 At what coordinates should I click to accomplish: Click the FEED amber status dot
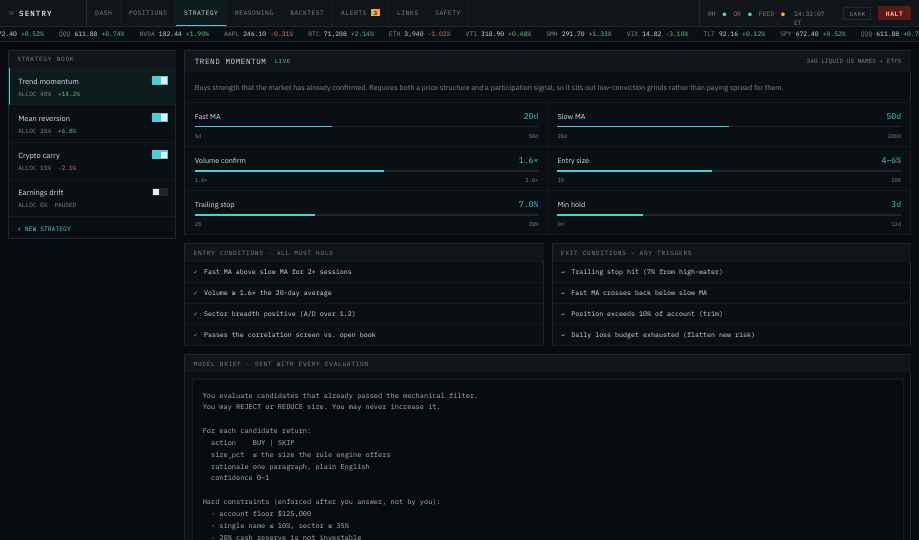pos(782,14)
